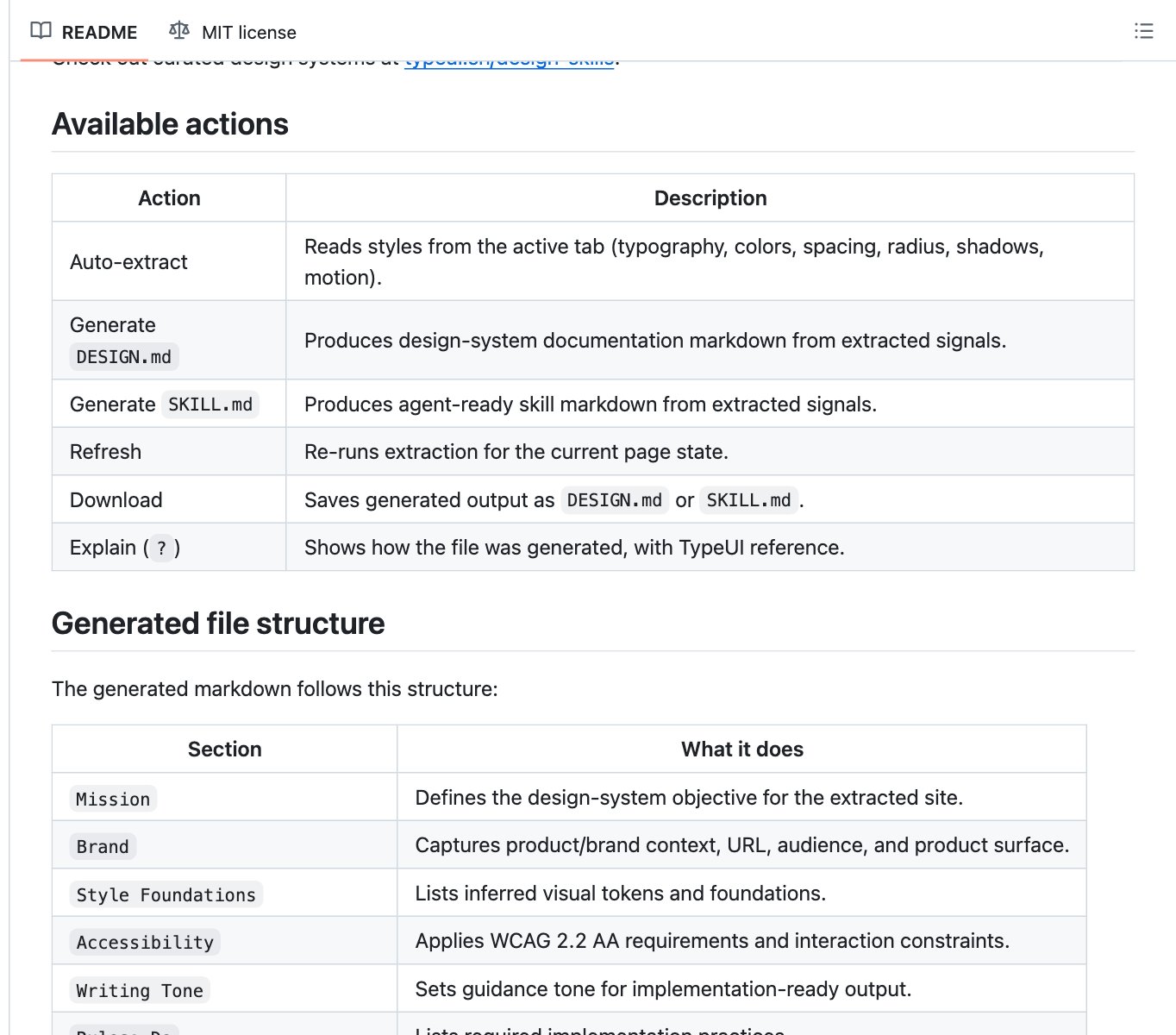Click the 'Download' action cell
Image resolution: width=1176 pixels, height=1035 pixels.
pyautogui.click(x=169, y=500)
